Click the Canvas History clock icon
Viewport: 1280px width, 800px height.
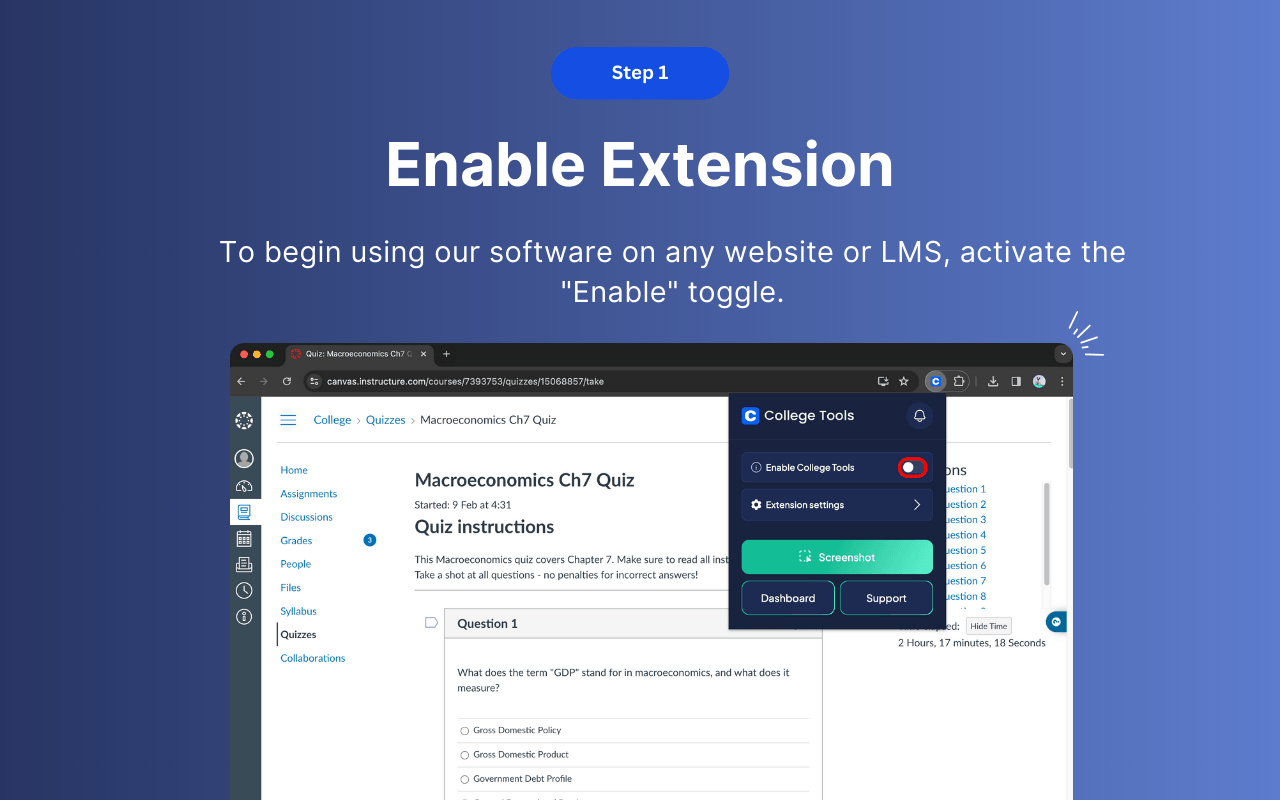pos(244,591)
